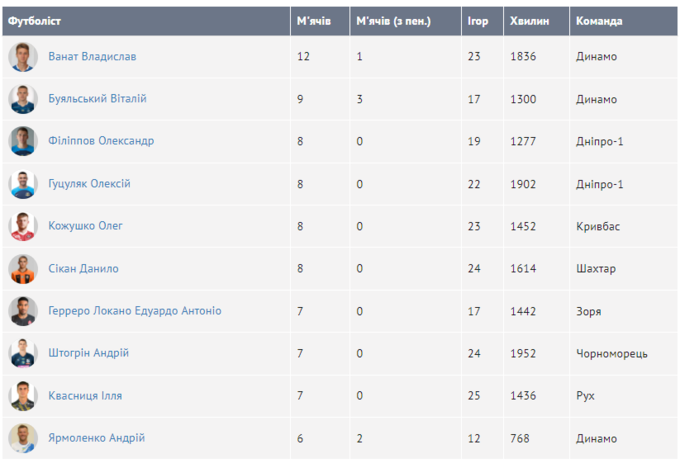Image resolution: width=680 pixels, height=468 pixels.
Task: Click Філіппов Олександр's player photo
Action: [x=23, y=142]
